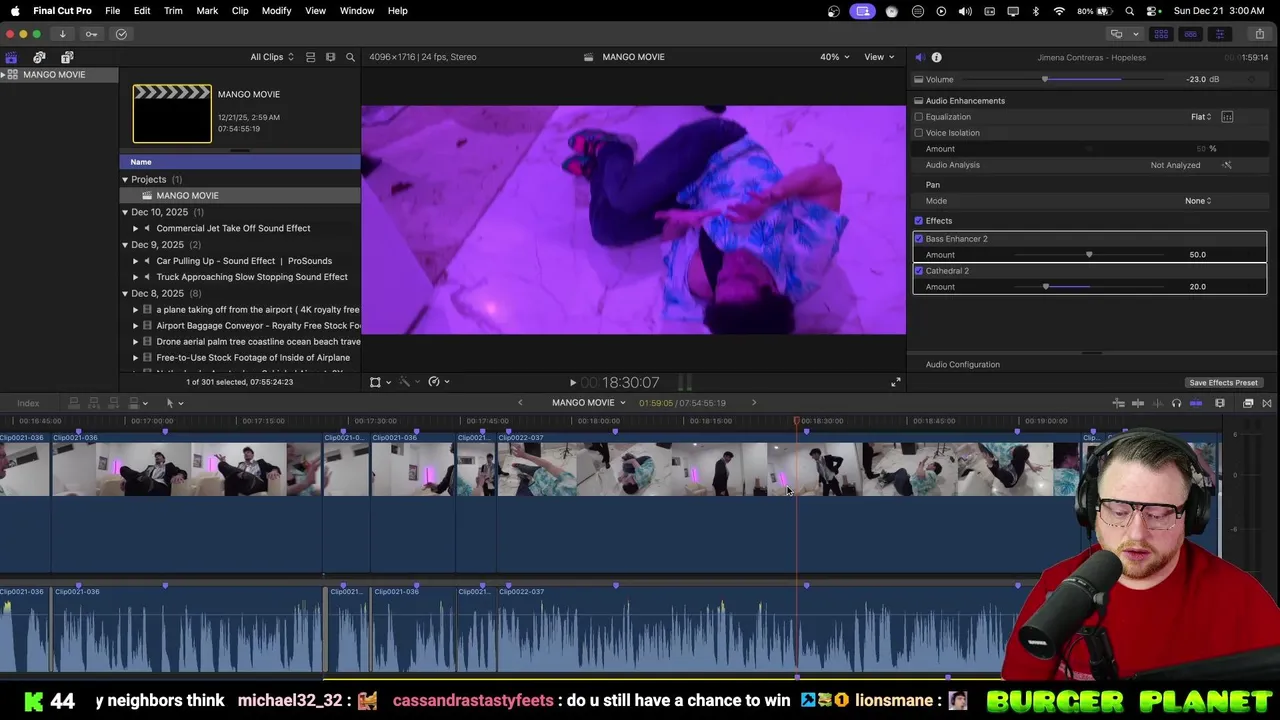Click the browser search magnifier icon

[x=350, y=57]
